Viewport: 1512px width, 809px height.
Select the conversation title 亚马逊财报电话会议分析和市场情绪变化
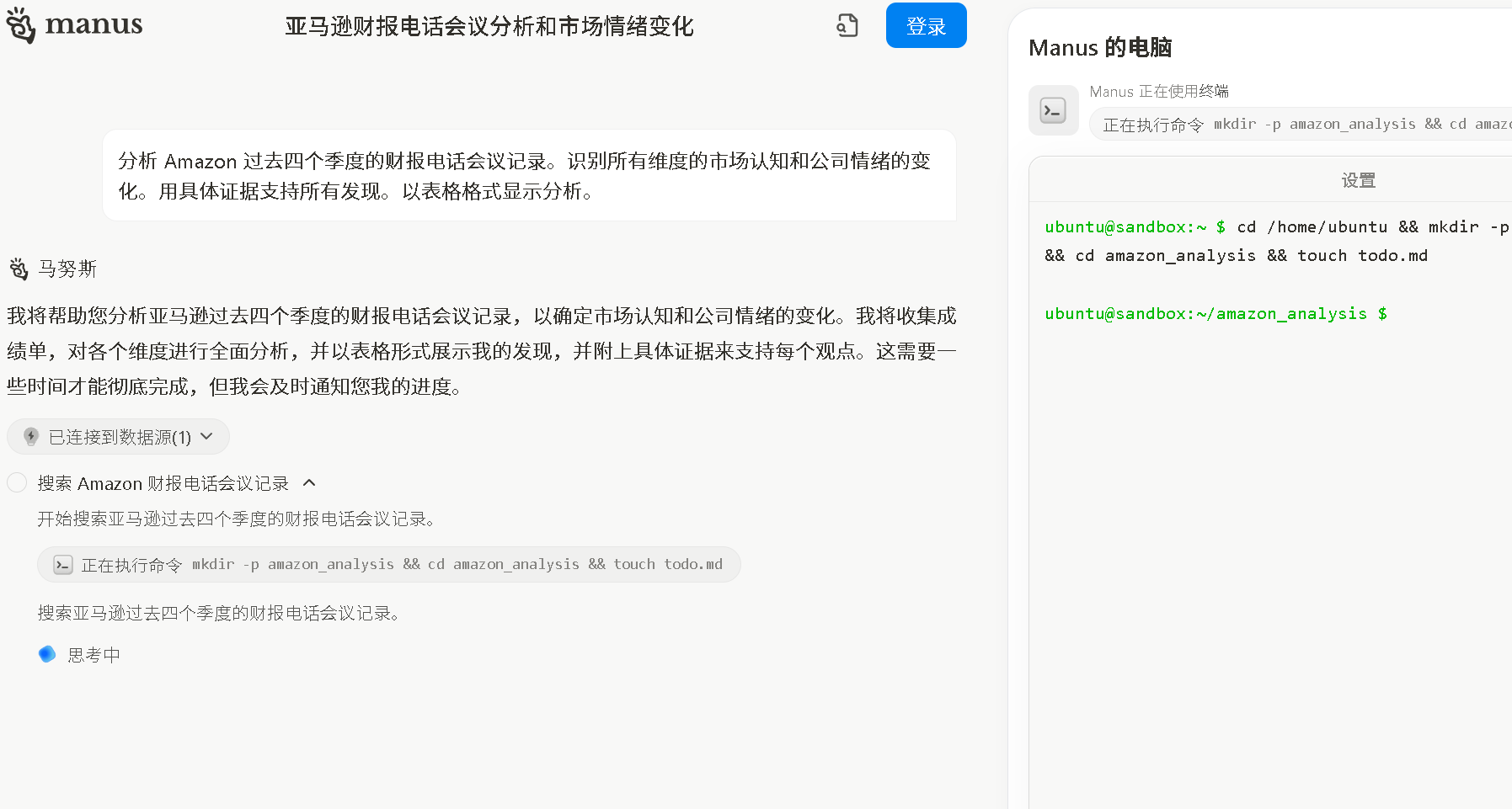click(489, 26)
